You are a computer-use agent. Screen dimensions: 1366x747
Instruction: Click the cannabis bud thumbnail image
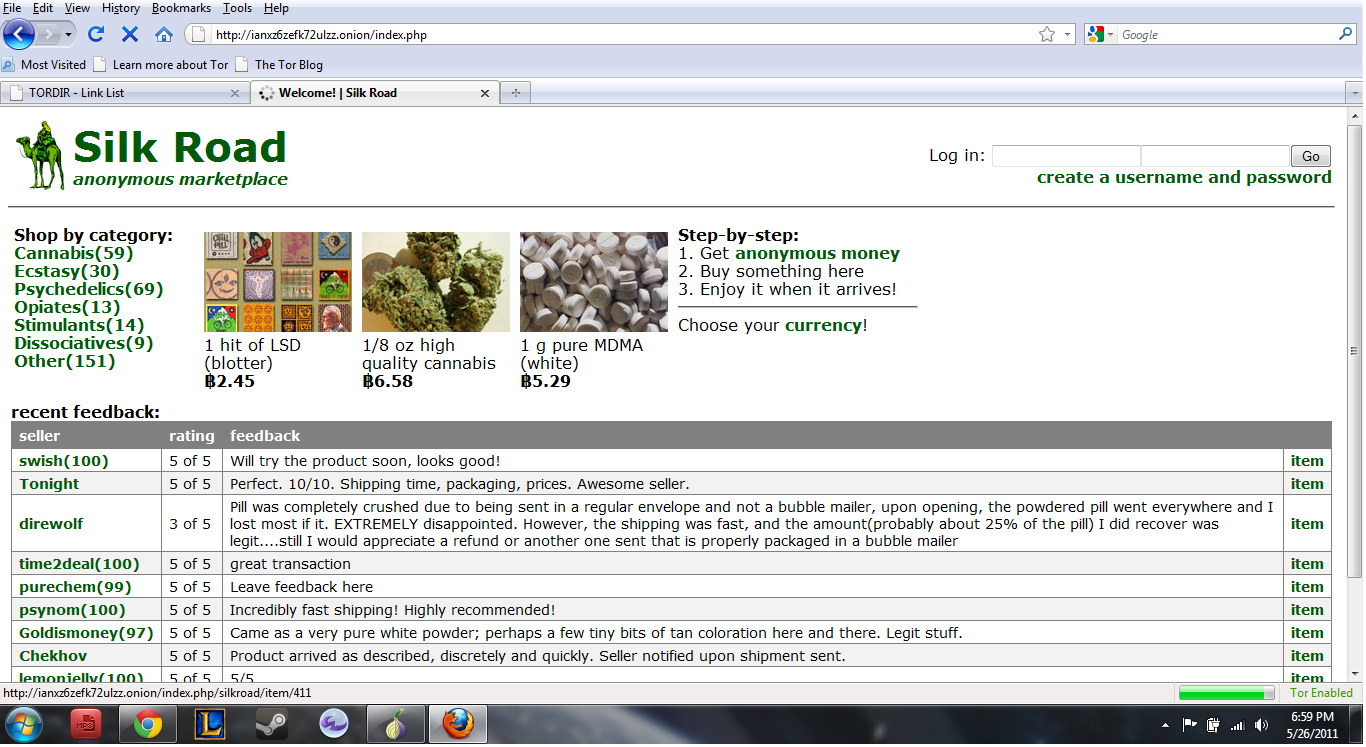point(436,282)
